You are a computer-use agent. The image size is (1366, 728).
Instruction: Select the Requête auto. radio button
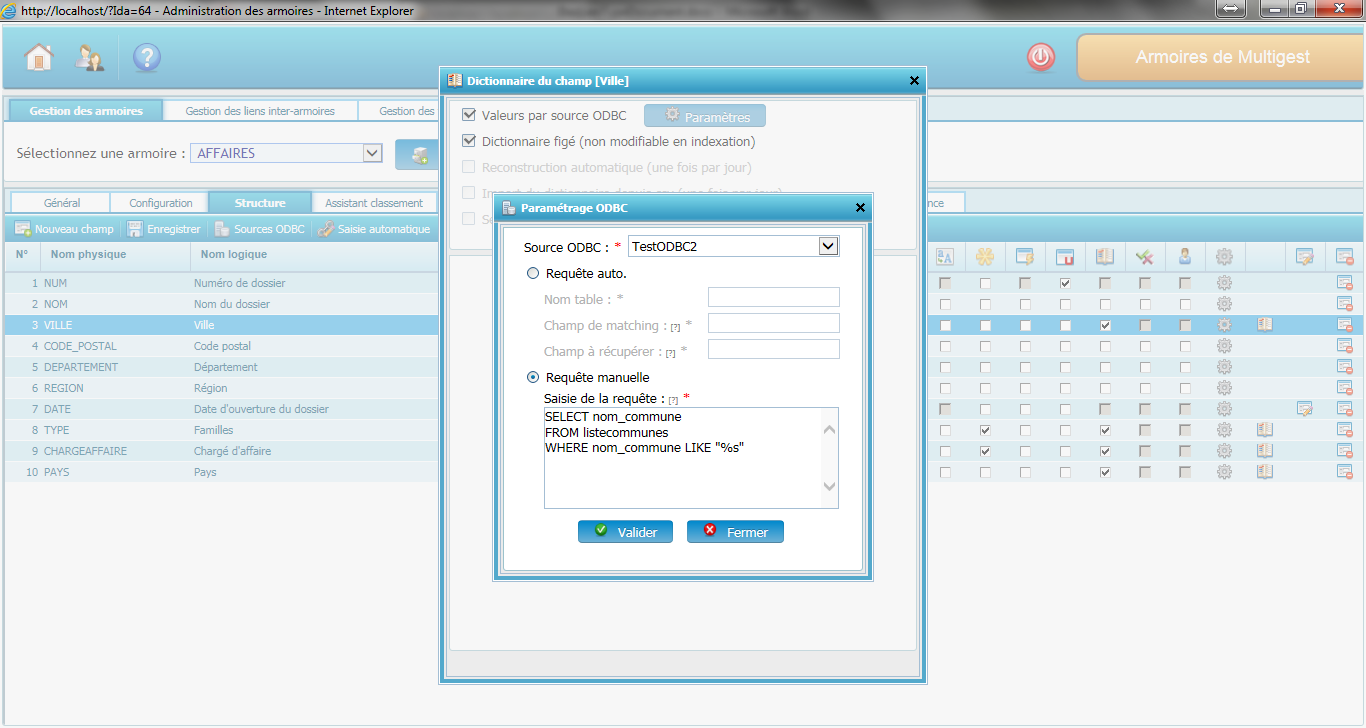[533, 273]
